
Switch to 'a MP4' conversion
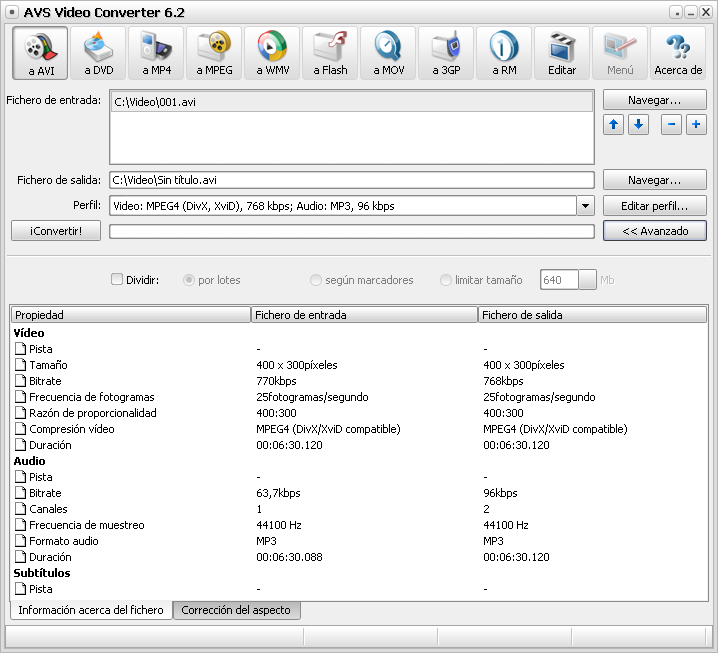point(156,53)
